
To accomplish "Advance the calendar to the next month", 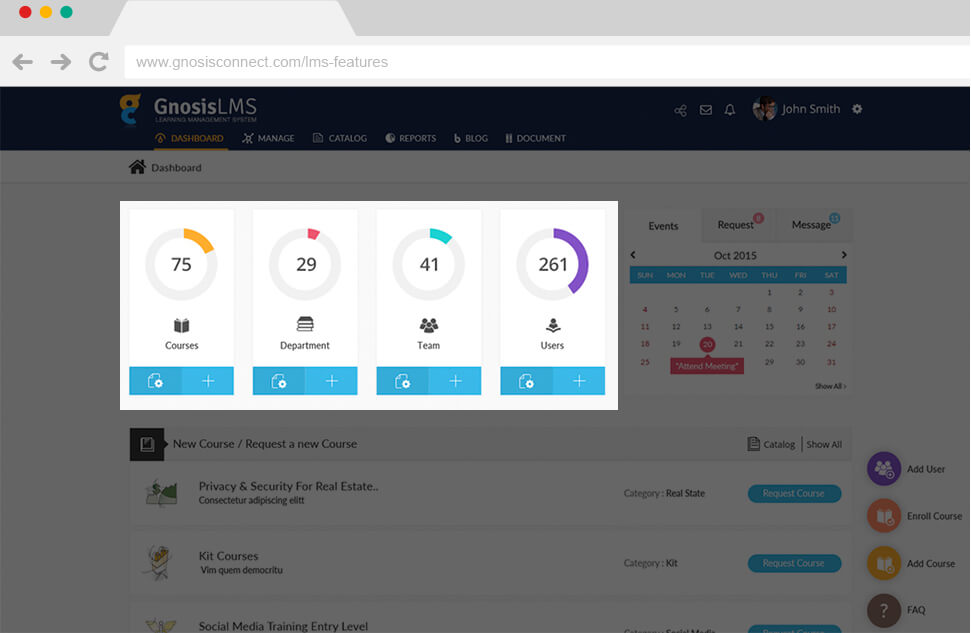I will 843,255.
